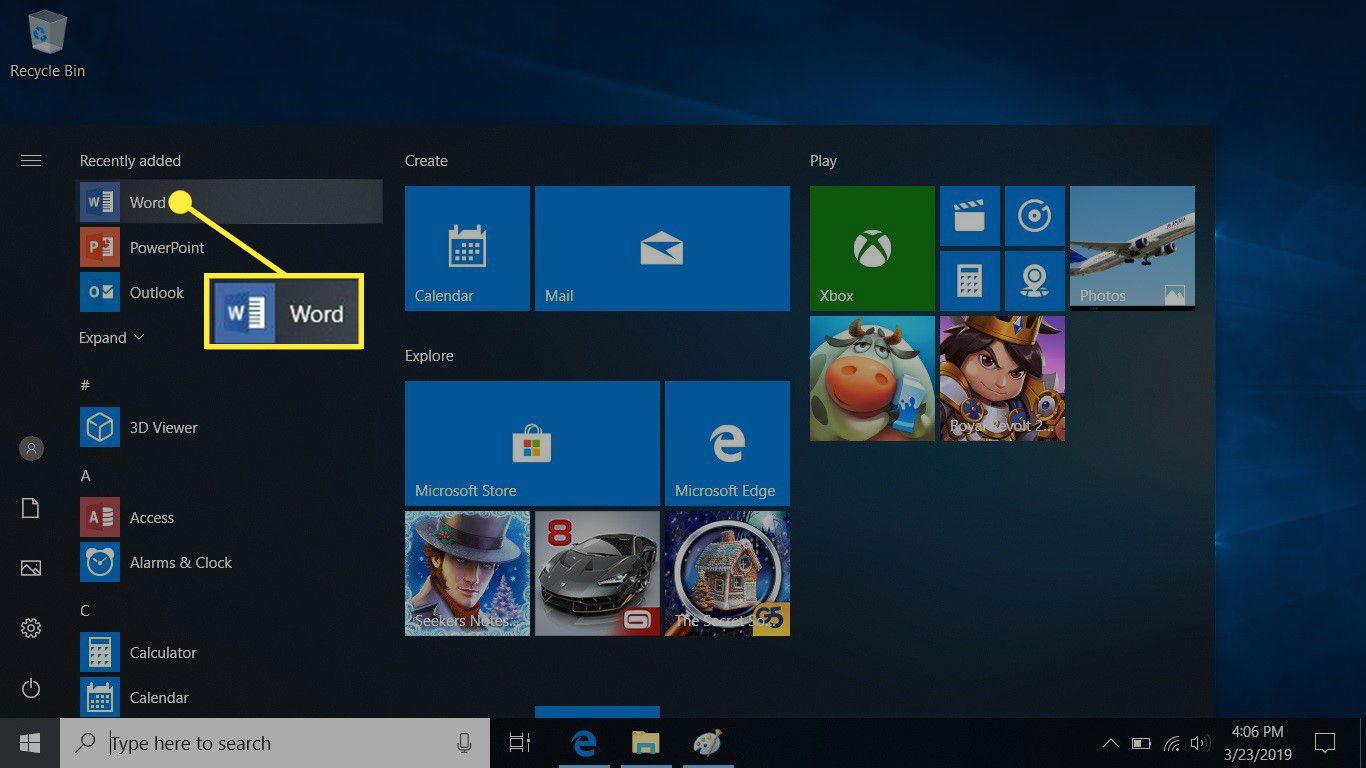Open Edge from the taskbar
The image size is (1366, 768).
coord(584,743)
